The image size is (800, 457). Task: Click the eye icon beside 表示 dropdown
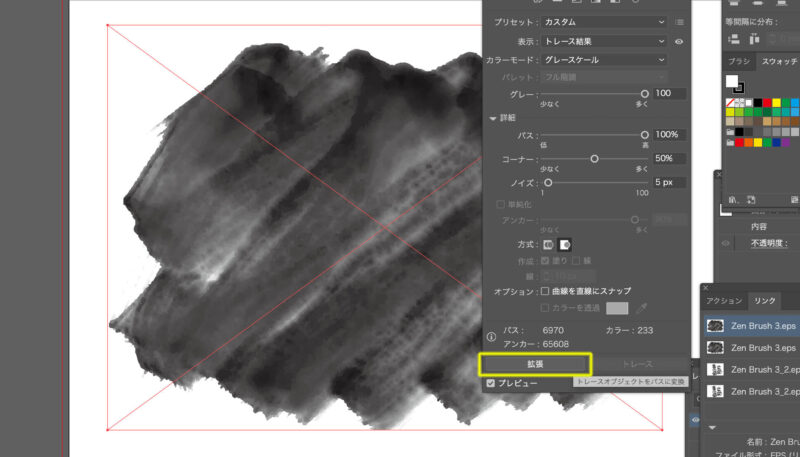click(679, 42)
